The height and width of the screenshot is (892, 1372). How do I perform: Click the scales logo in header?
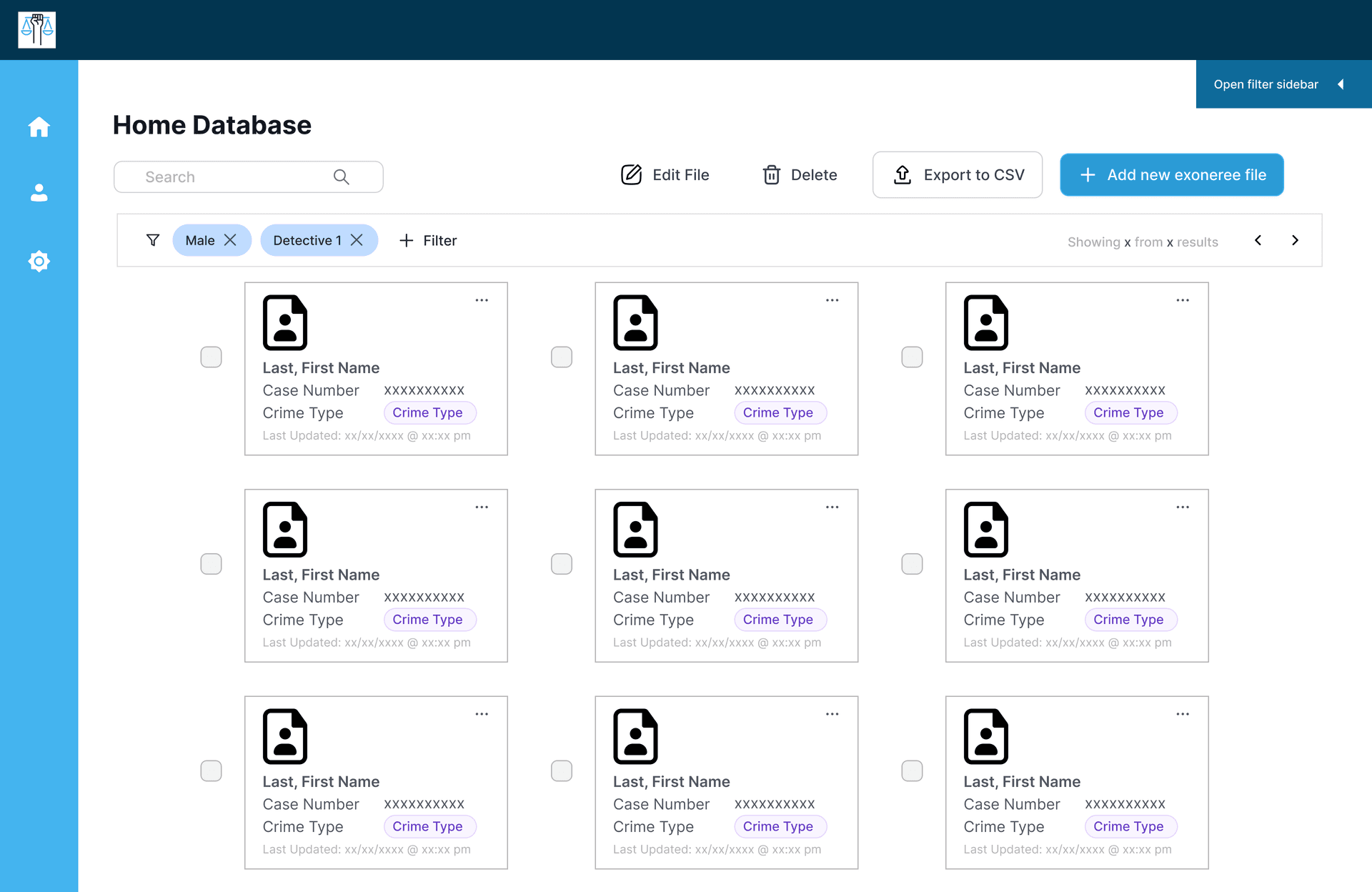tap(37, 30)
